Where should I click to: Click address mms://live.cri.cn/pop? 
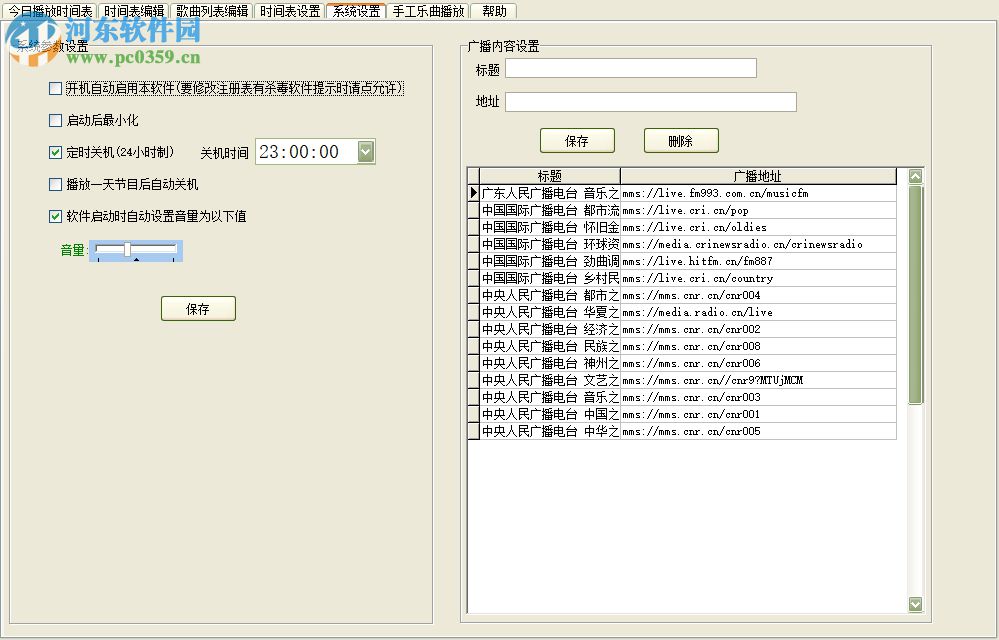(x=686, y=210)
